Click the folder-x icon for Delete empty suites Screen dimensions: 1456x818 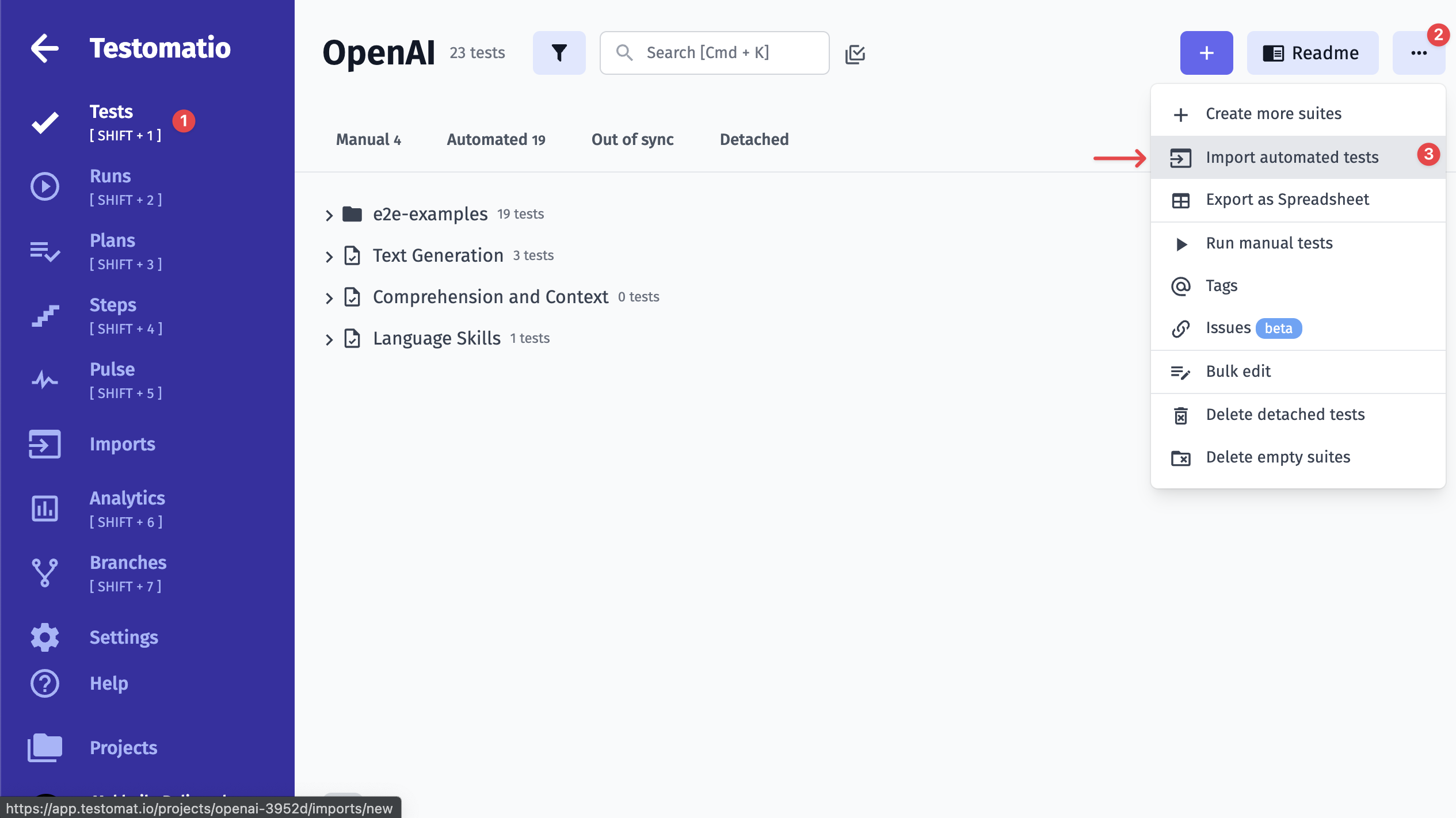click(1180, 458)
